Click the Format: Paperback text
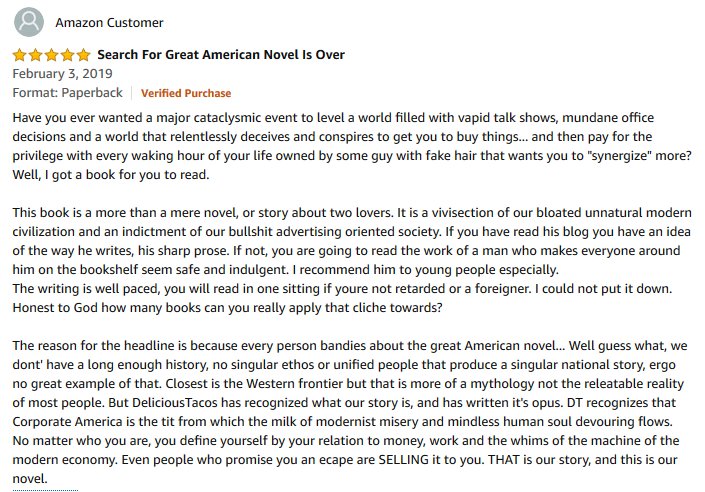 point(67,93)
